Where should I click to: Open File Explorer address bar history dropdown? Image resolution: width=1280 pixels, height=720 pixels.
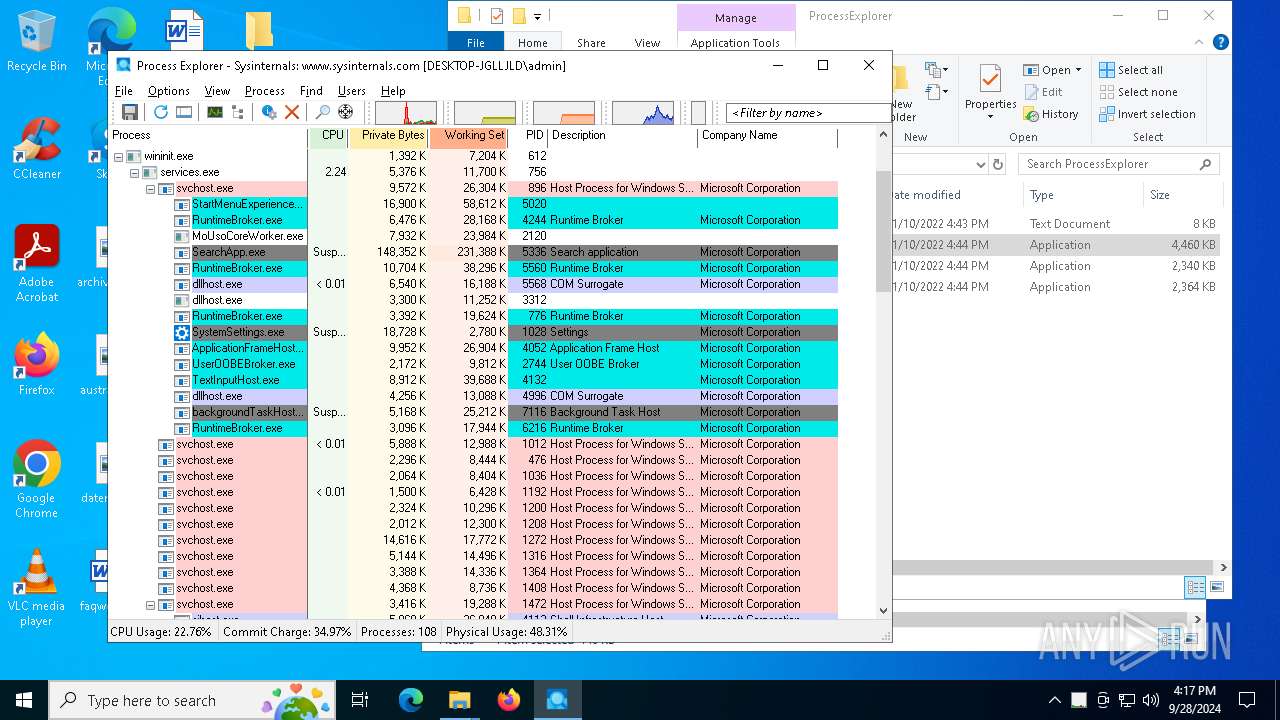(x=980, y=164)
